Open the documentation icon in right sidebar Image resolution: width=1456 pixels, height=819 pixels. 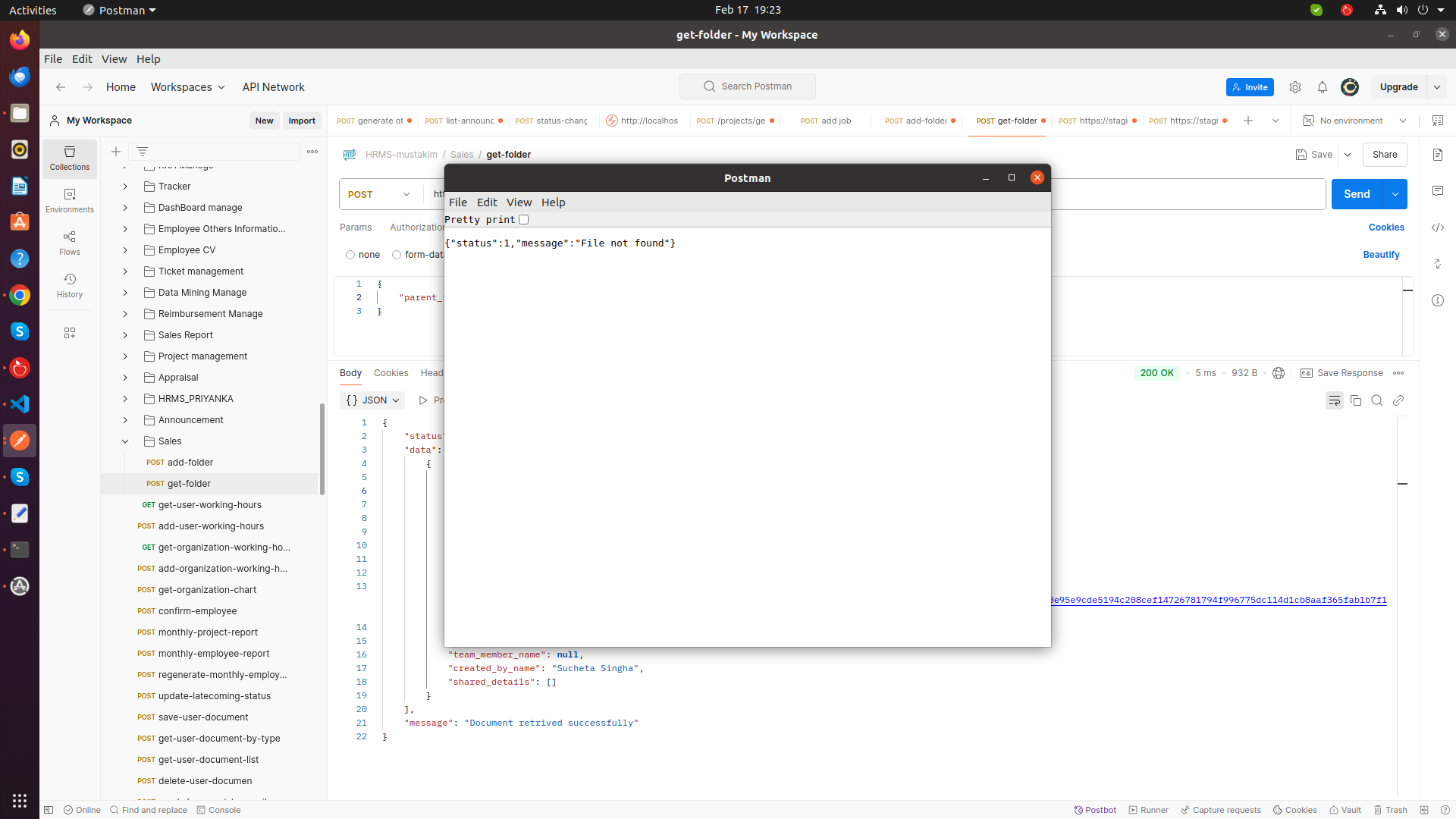[1438, 155]
